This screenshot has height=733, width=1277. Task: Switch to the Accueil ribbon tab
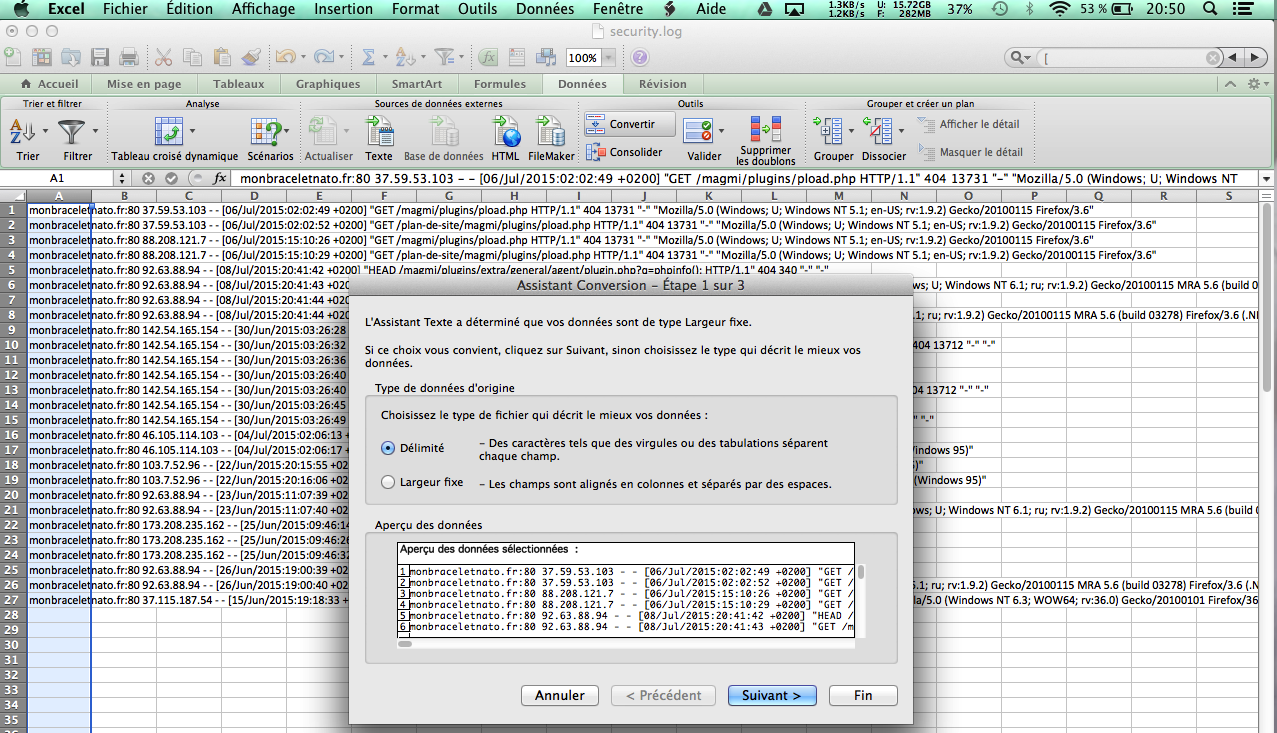49,84
